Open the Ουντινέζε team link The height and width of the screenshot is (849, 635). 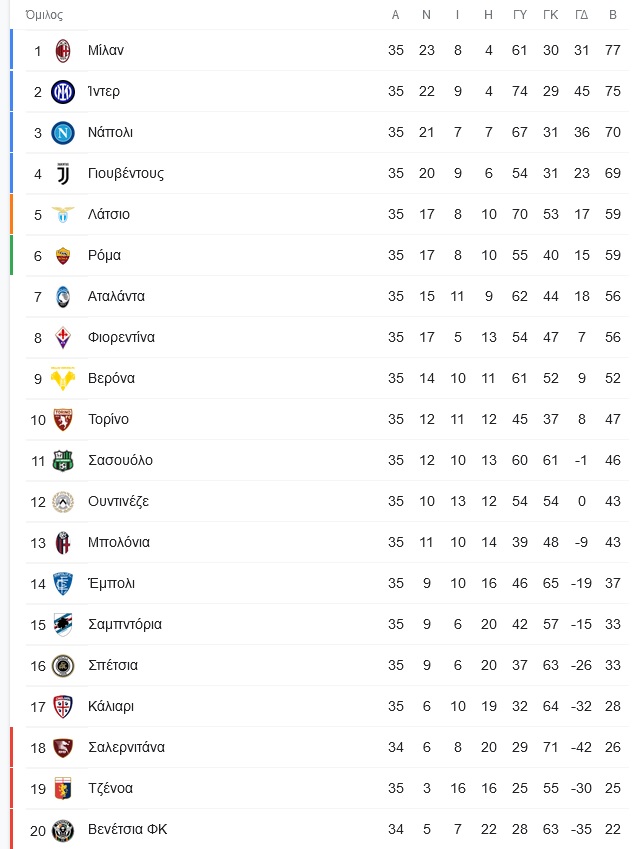[x=119, y=501]
